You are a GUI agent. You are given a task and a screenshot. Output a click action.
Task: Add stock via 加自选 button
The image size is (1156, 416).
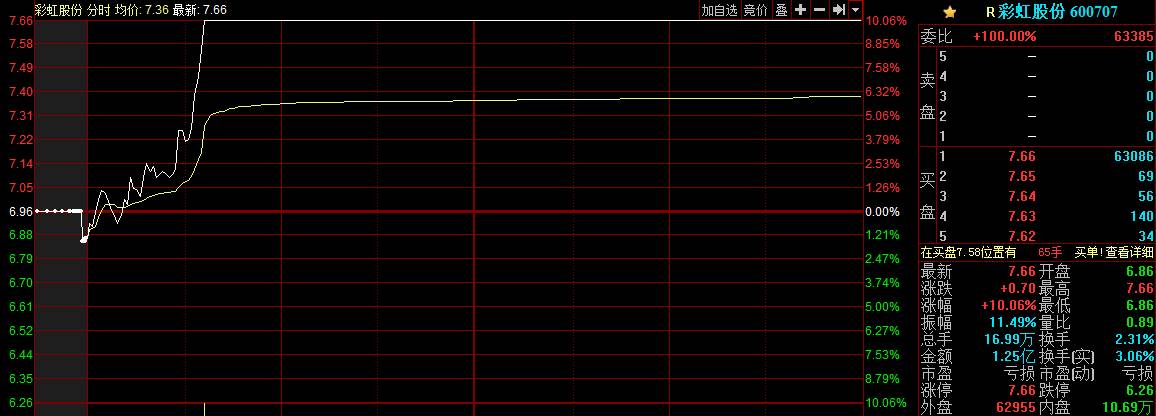point(719,10)
